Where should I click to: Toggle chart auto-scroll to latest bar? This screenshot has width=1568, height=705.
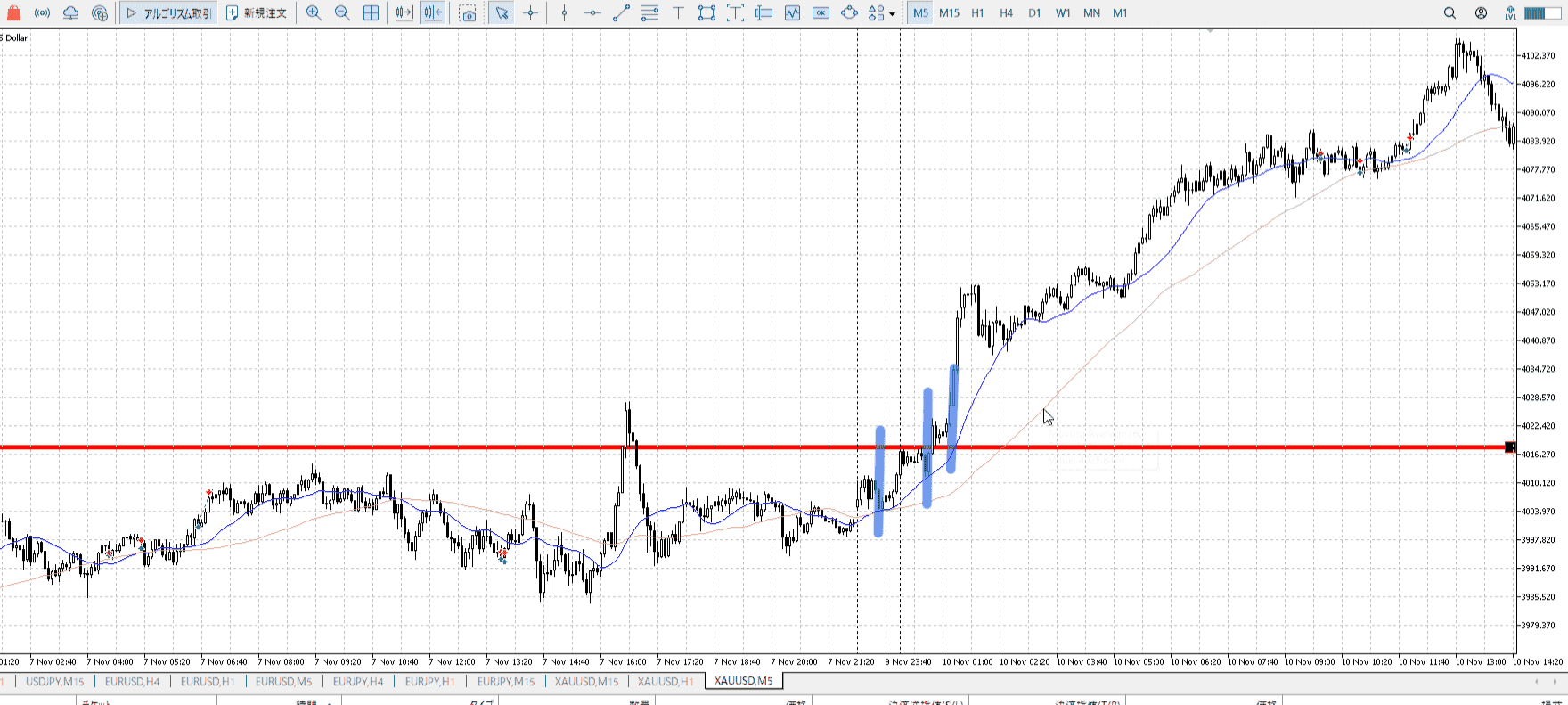tap(404, 13)
